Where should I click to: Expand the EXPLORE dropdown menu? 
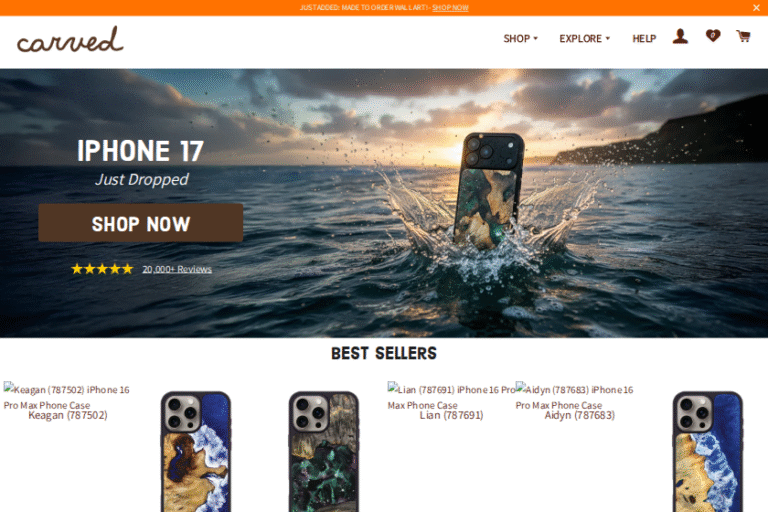pyautogui.click(x=584, y=38)
